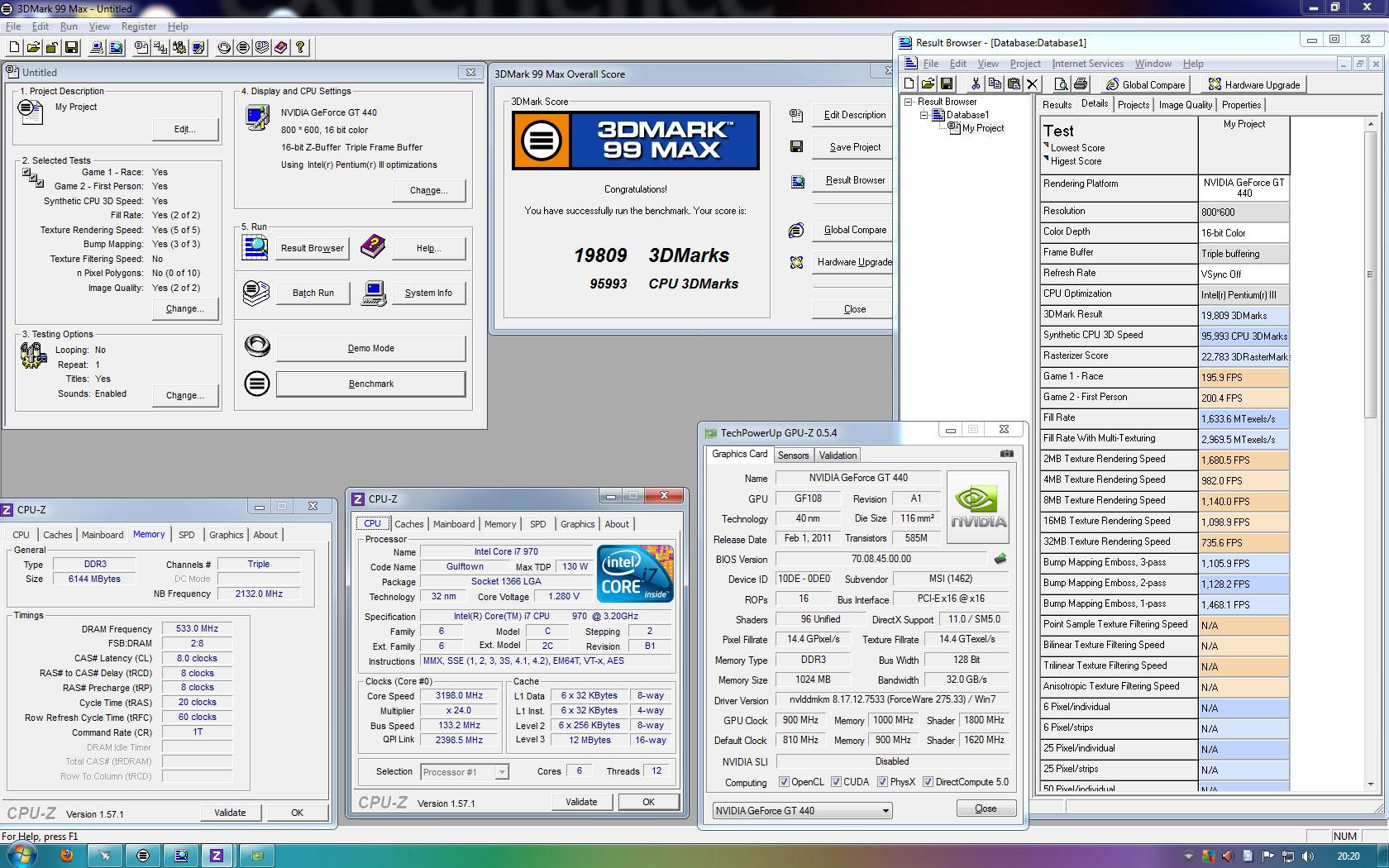Click Save Project floppy icon in score dialog
The width and height of the screenshot is (1389, 868).
click(796, 146)
